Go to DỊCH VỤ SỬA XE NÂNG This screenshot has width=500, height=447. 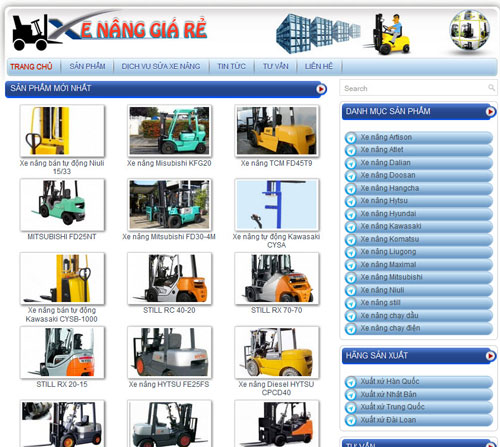tap(161, 66)
